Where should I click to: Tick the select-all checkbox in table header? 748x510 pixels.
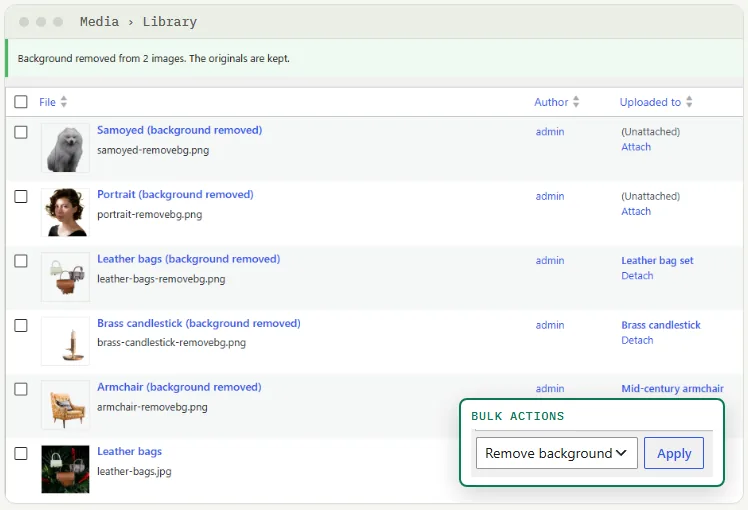pyautogui.click(x=21, y=102)
